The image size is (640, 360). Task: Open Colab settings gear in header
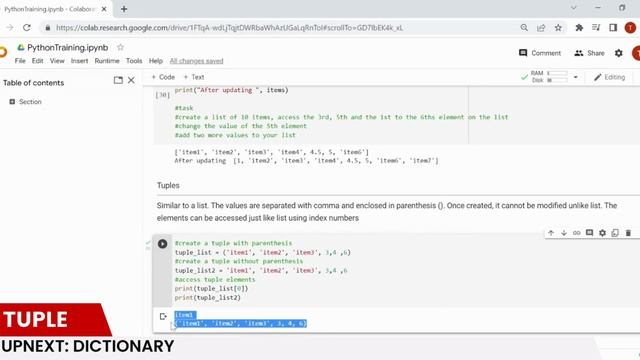tap(619, 53)
